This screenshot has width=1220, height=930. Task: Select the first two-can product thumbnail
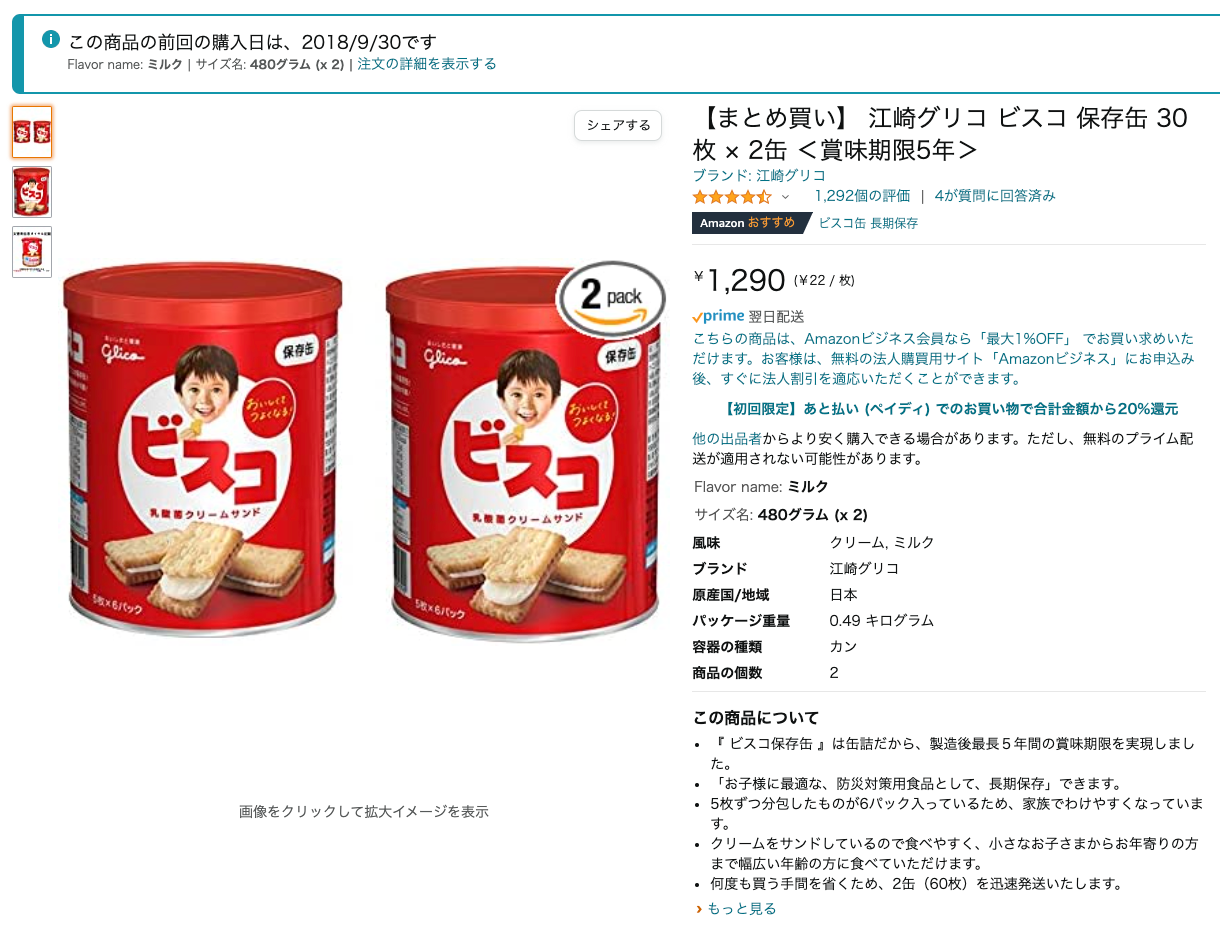[x=32, y=132]
